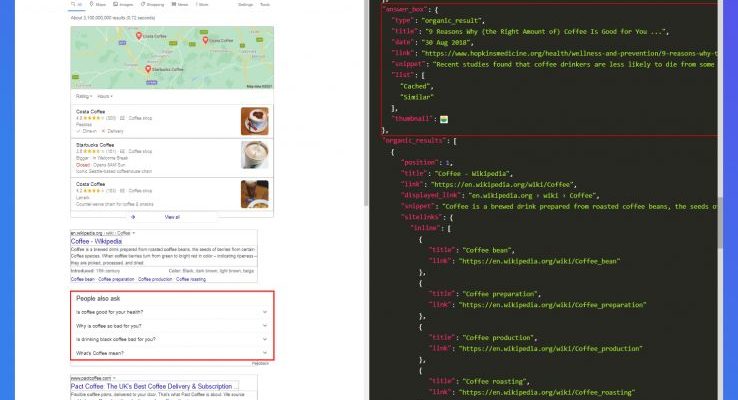
Task: Expand 'Is coffee good for your health?'
Action: pyautogui.click(x=170, y=312)
